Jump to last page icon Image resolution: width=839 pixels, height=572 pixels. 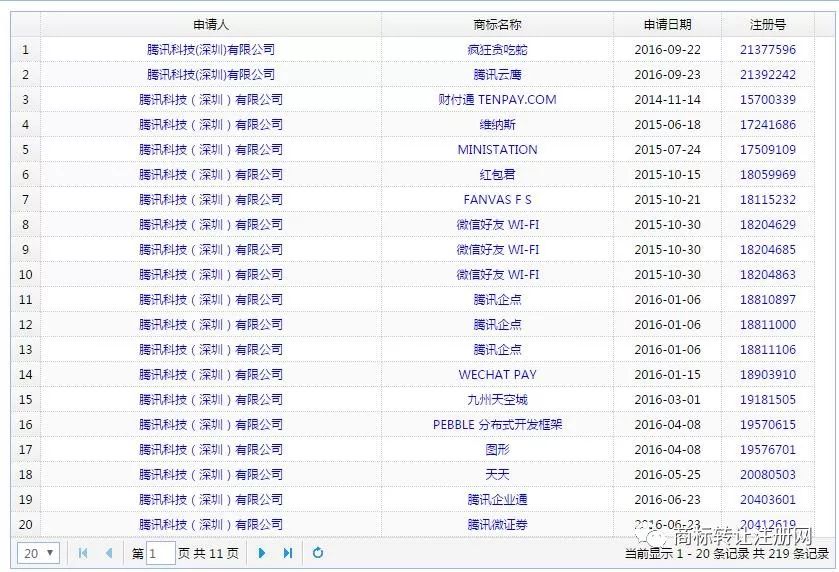point(287,553)
